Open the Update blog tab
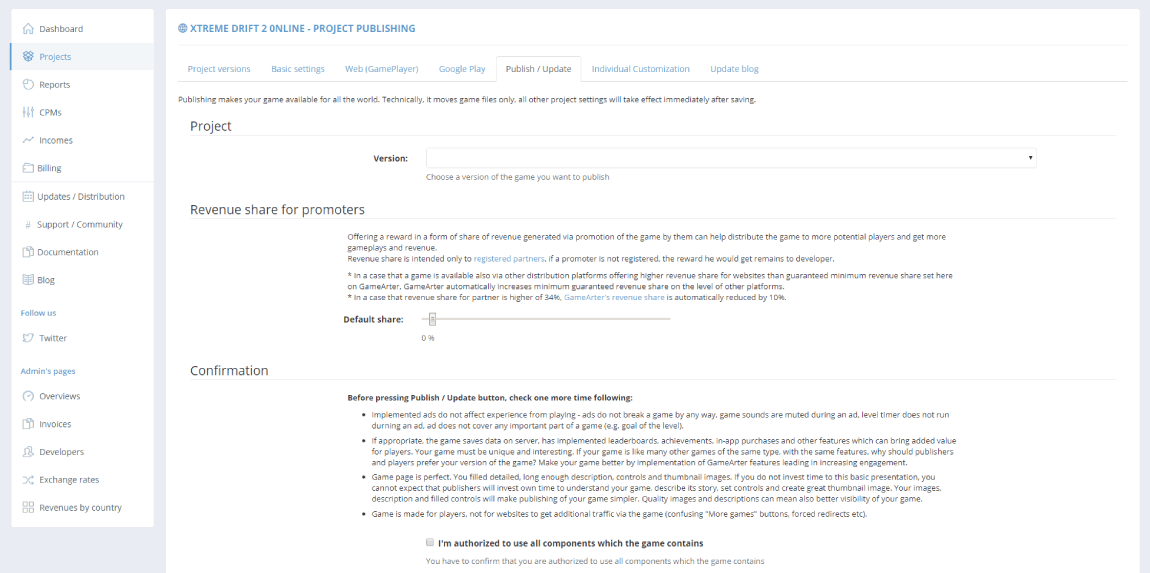 pos(734,69)
